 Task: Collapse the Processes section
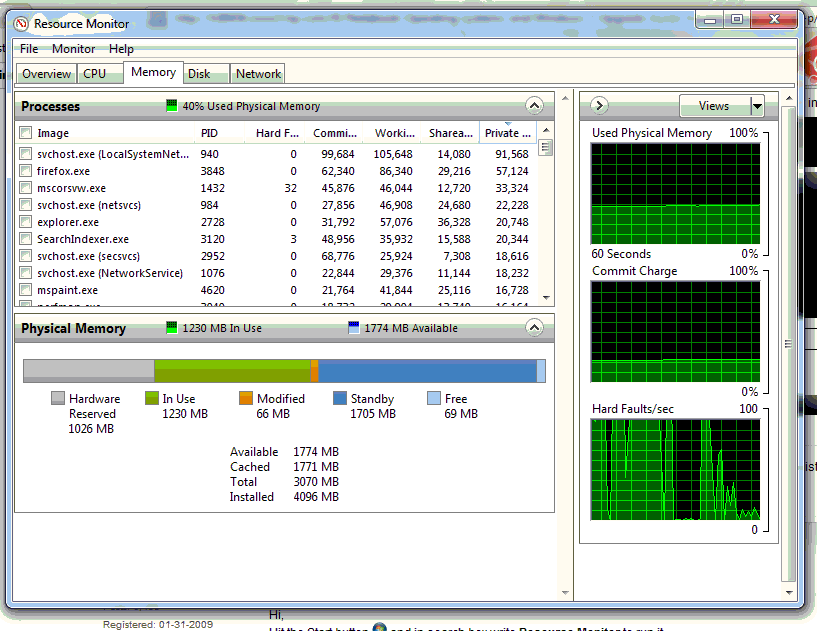534,106
